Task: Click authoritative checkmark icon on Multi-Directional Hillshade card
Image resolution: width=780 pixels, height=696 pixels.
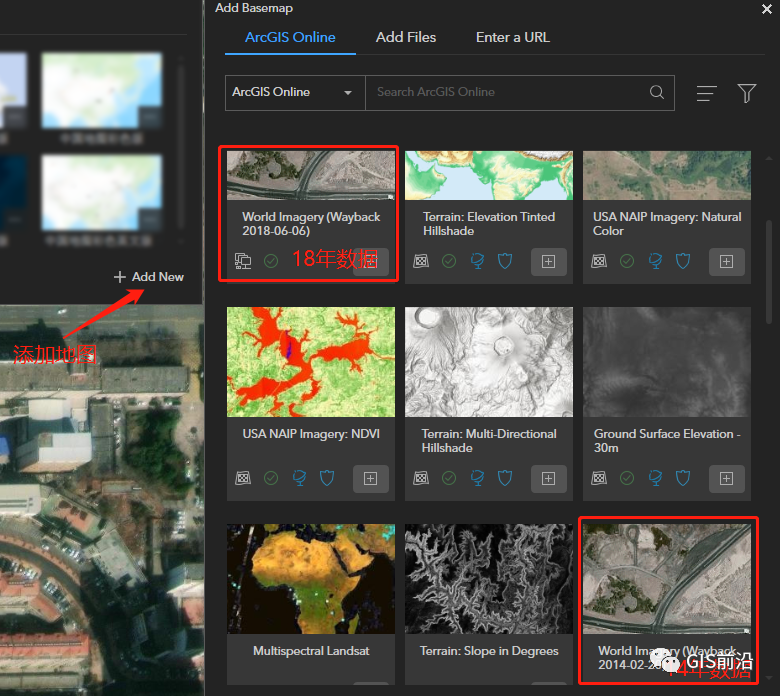Action: 449,478
